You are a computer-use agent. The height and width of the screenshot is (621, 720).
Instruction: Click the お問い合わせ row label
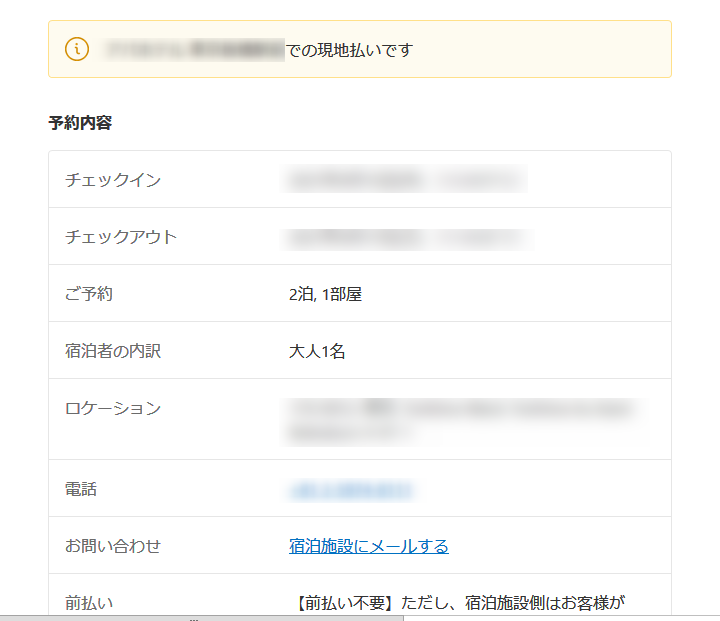pos(113,546)
